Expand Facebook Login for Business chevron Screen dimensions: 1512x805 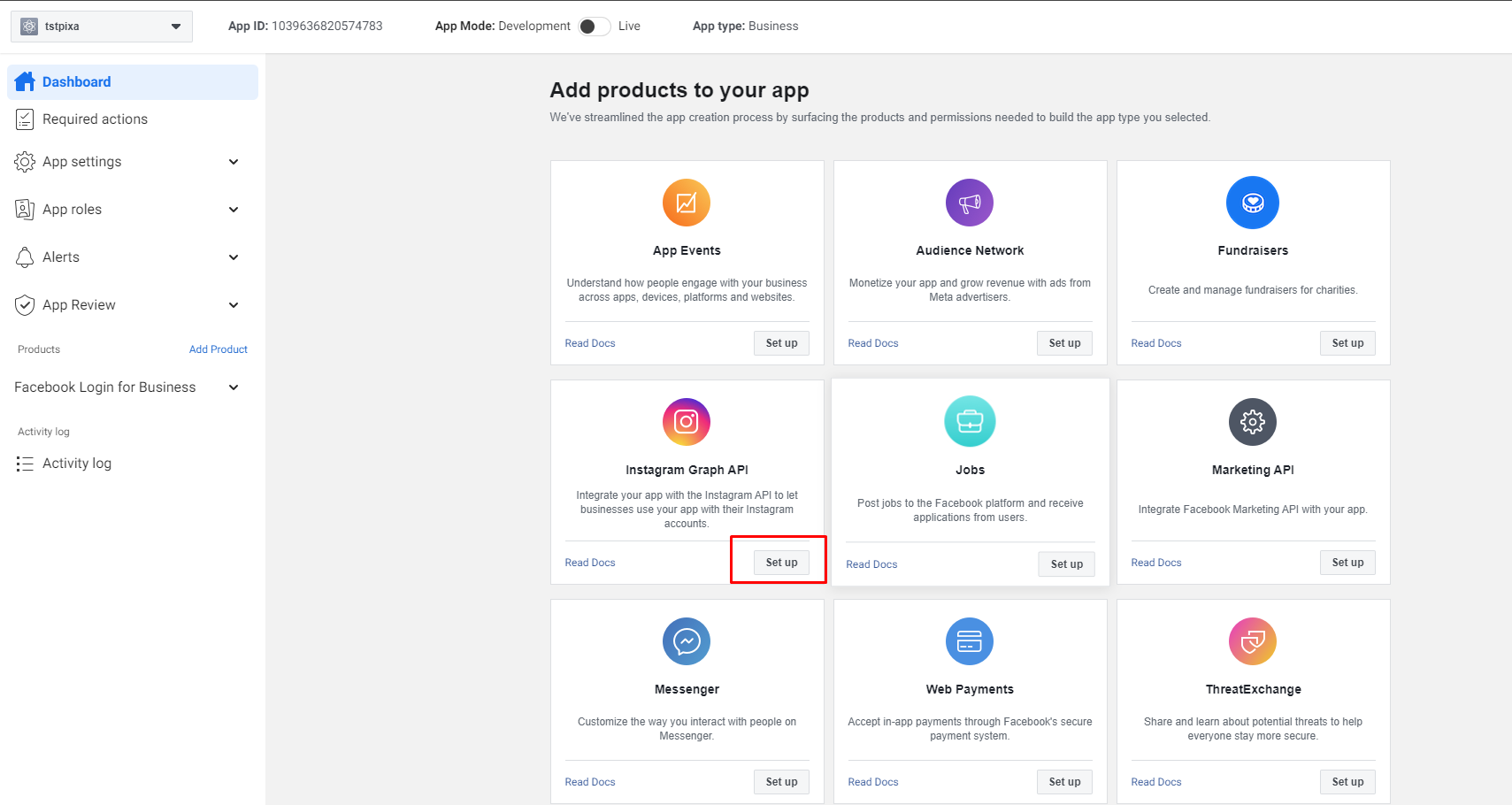(x=234, y=387)
